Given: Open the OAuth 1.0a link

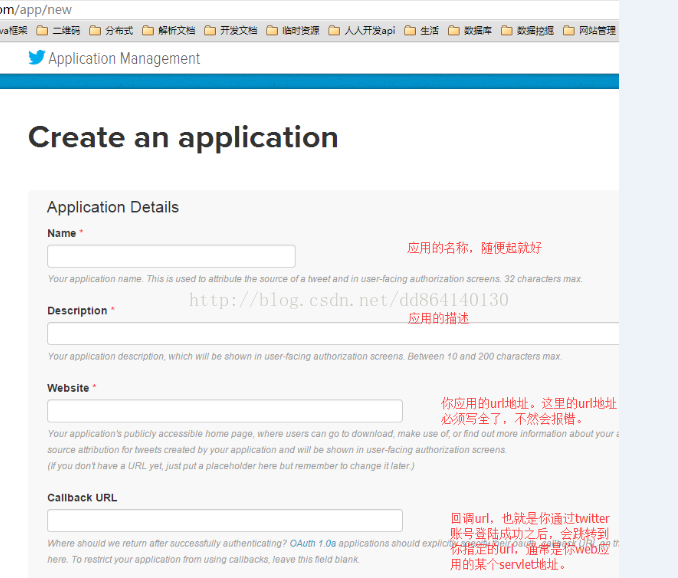Looking at the screenshot, I should click(x=313, y=543).
